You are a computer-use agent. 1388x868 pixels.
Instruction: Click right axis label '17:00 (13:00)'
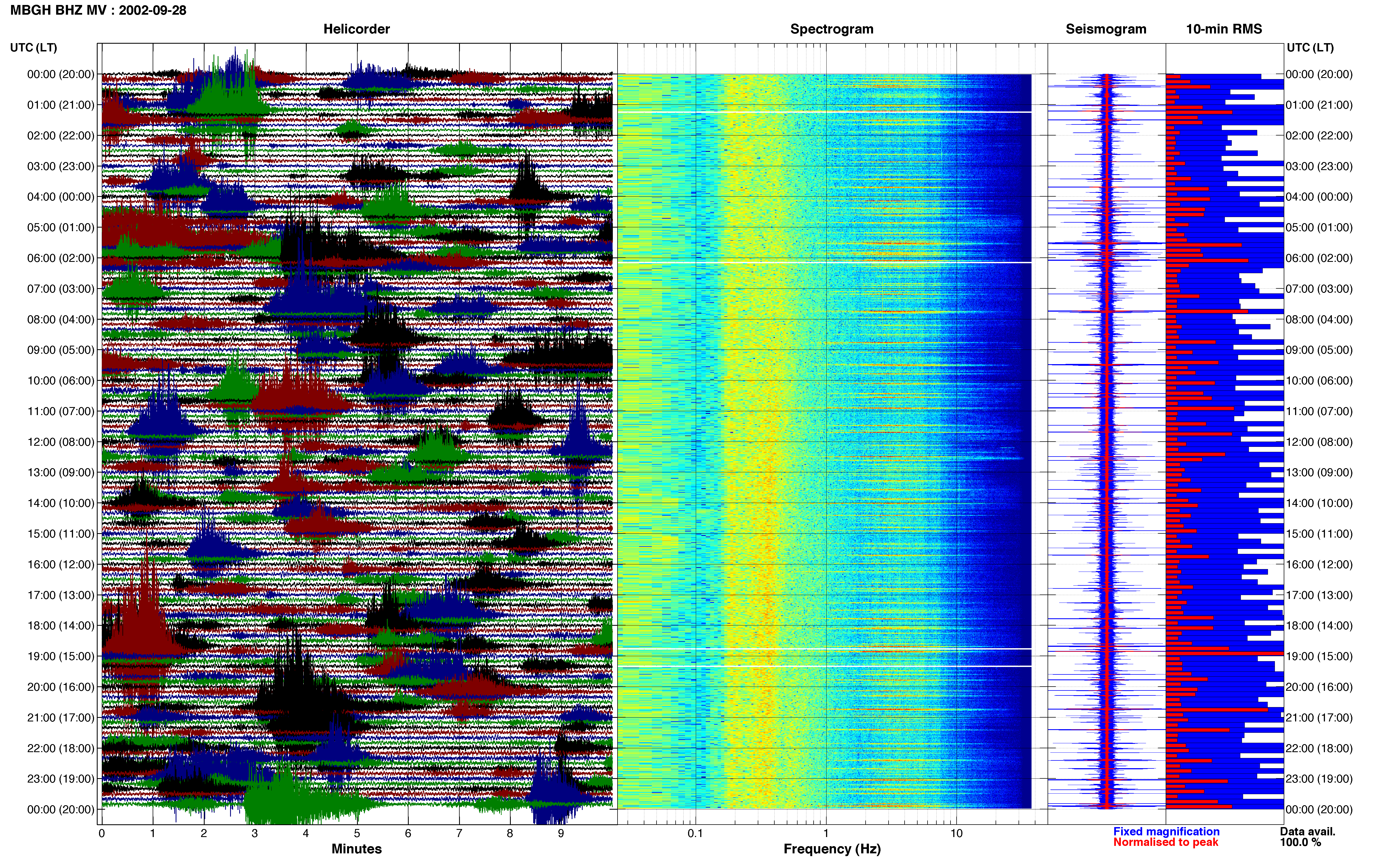tap(1319, 595)
